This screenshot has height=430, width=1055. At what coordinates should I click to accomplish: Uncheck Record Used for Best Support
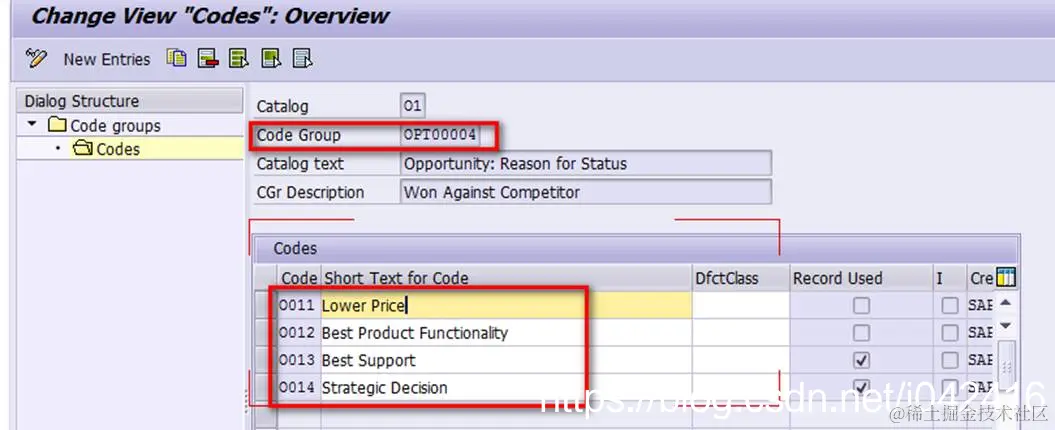pos(861,361)
